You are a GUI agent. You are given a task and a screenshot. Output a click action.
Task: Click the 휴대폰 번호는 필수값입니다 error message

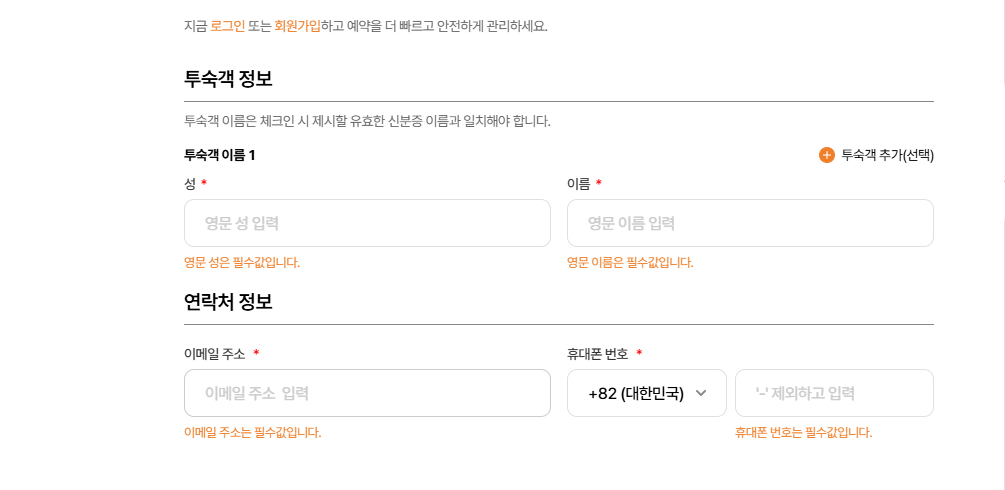click(803, 433)
